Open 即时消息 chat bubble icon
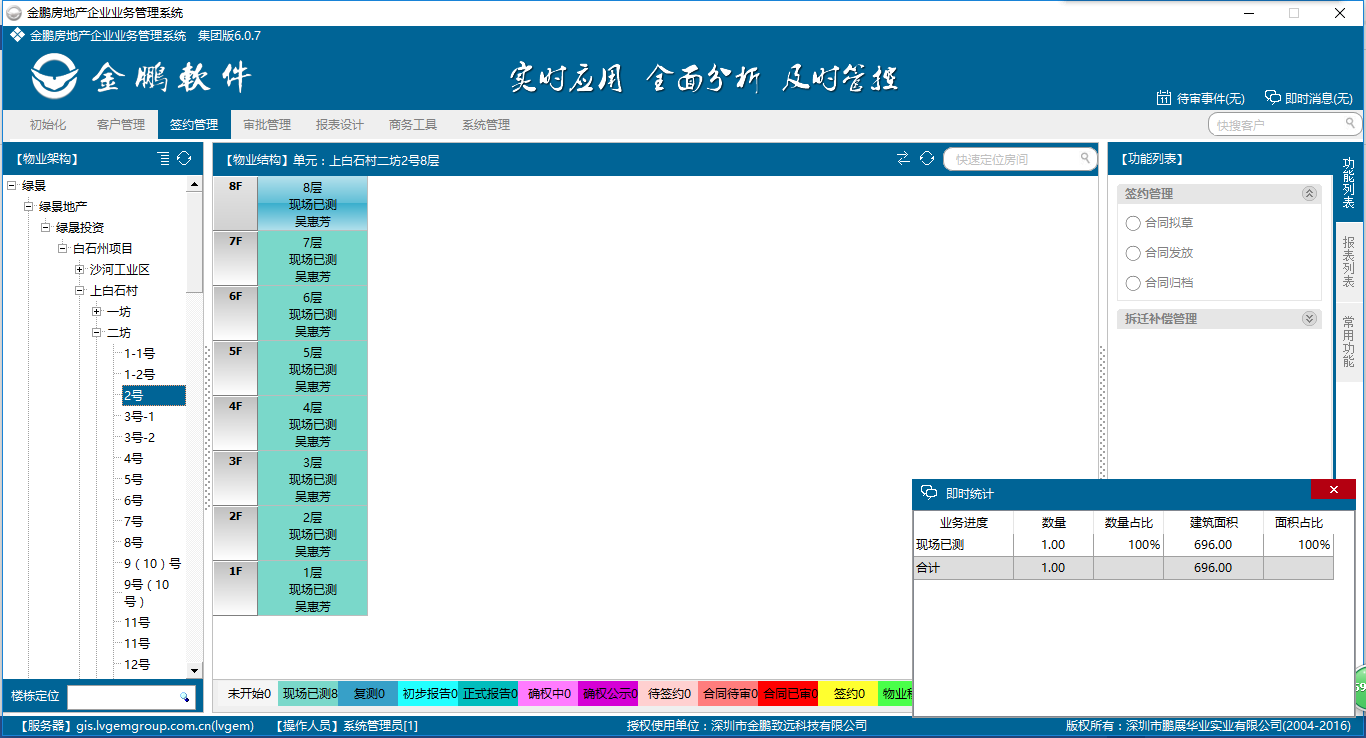 click(x=1273, y=98)
